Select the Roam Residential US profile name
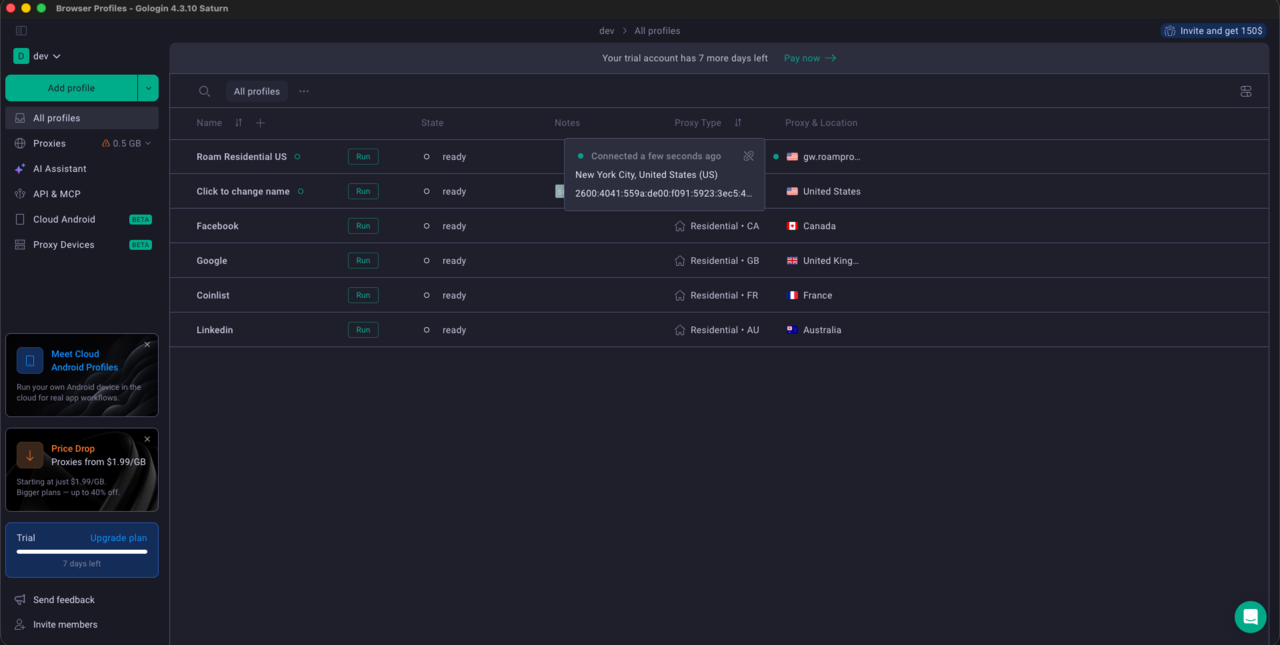 tap(241, 157)
